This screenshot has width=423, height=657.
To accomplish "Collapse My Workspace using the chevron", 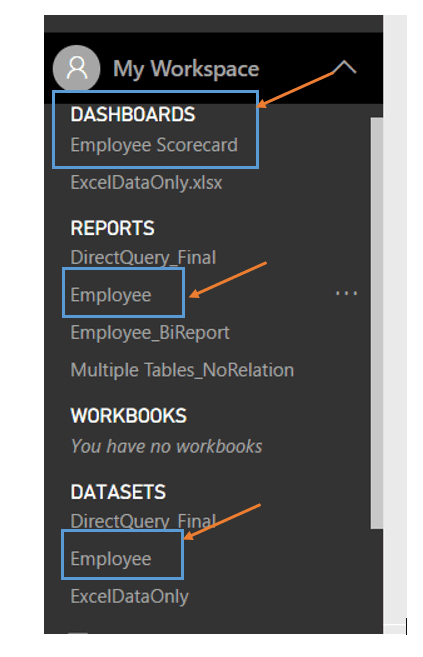I will point(344,67).
